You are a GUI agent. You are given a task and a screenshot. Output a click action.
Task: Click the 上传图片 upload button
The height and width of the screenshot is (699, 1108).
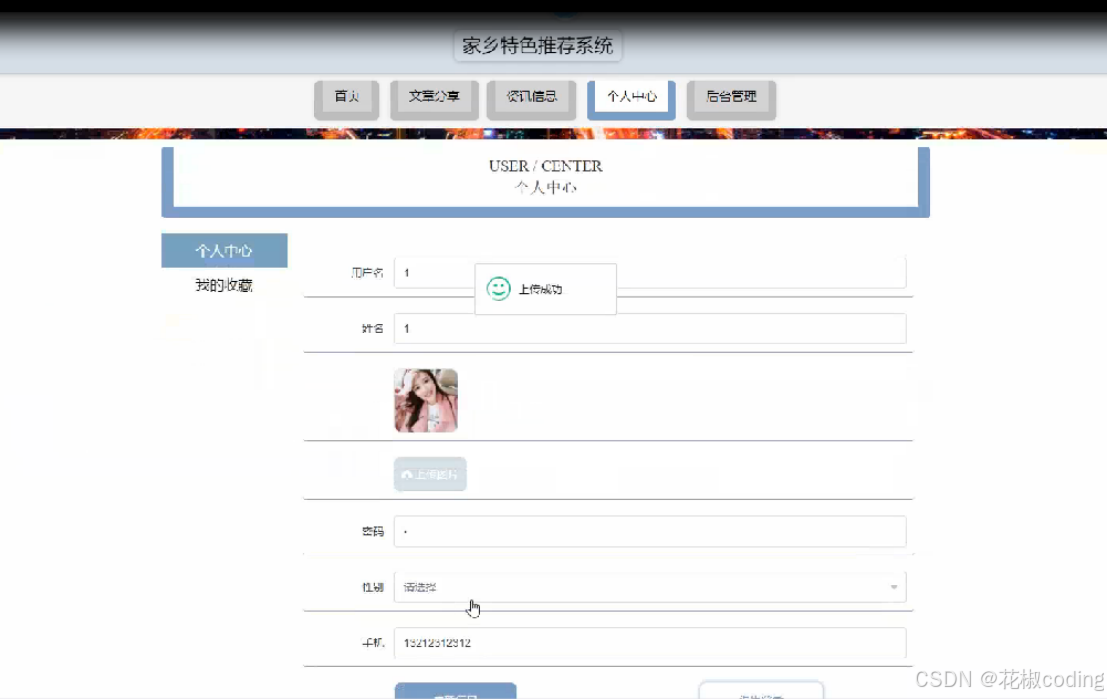pos(430,474)
